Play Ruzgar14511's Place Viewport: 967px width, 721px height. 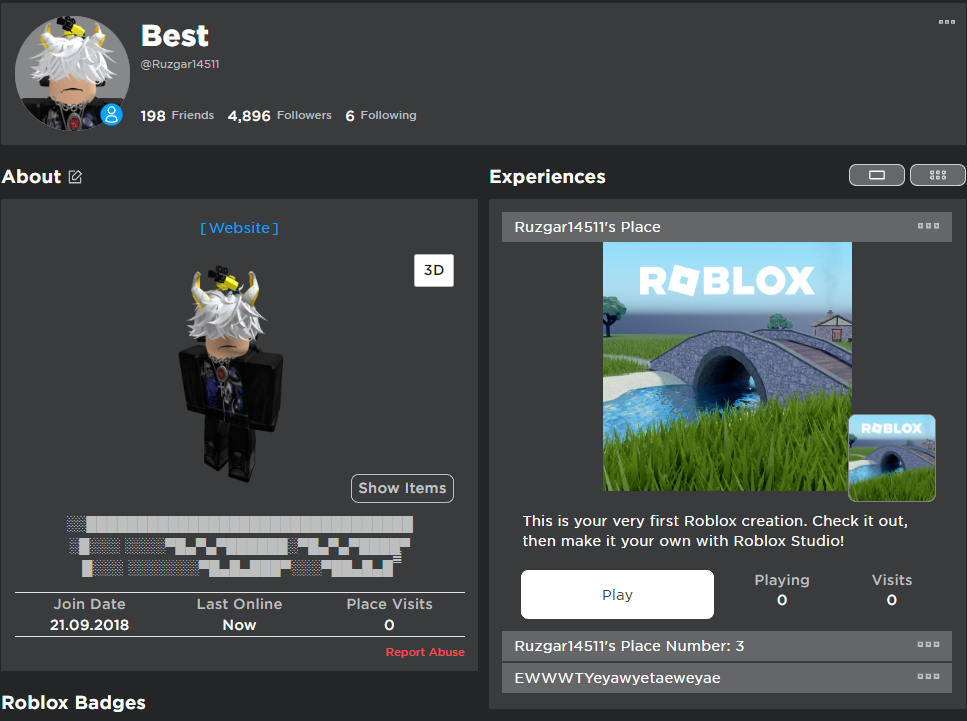pyautogui.click(x=617, y=595)
